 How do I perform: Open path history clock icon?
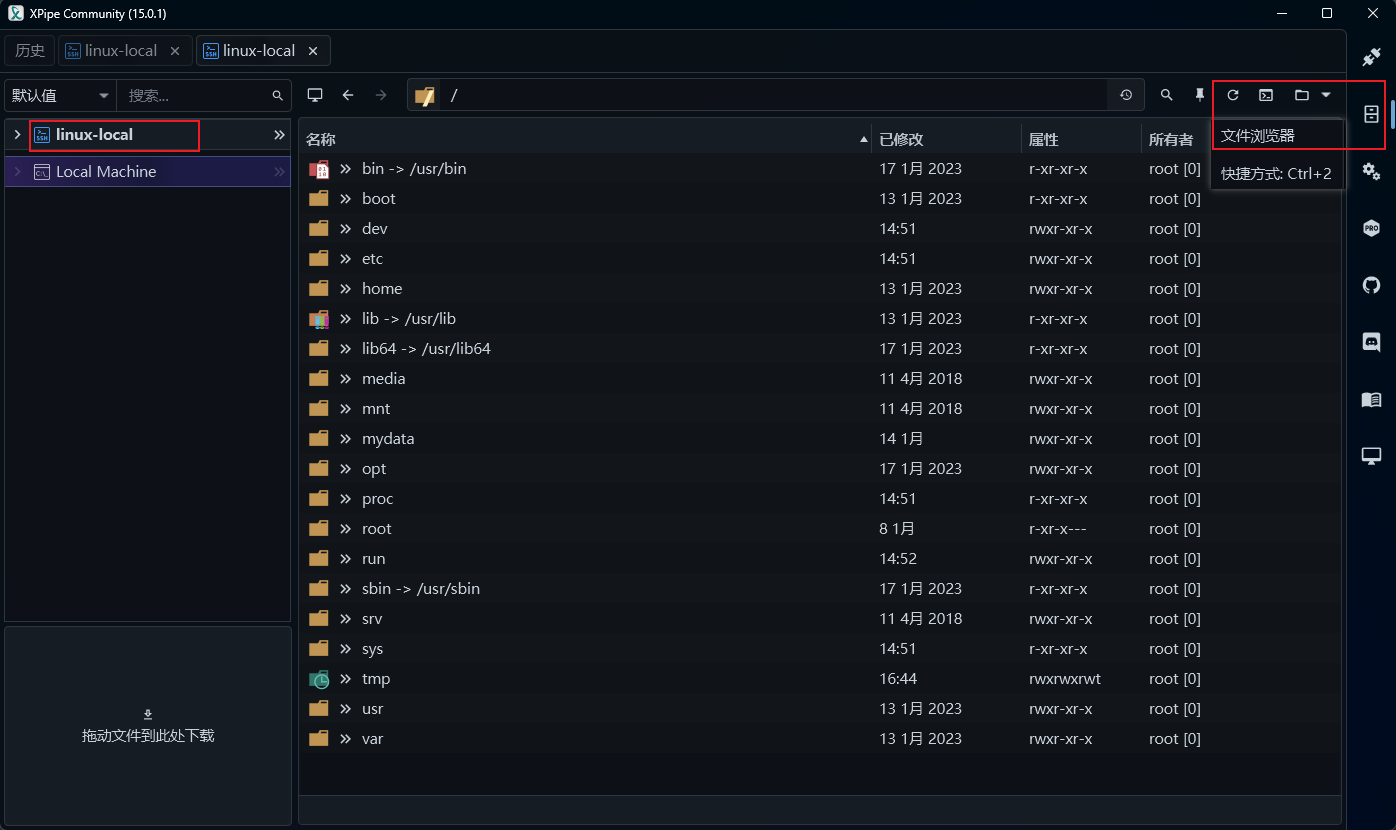pos(1126,95)
